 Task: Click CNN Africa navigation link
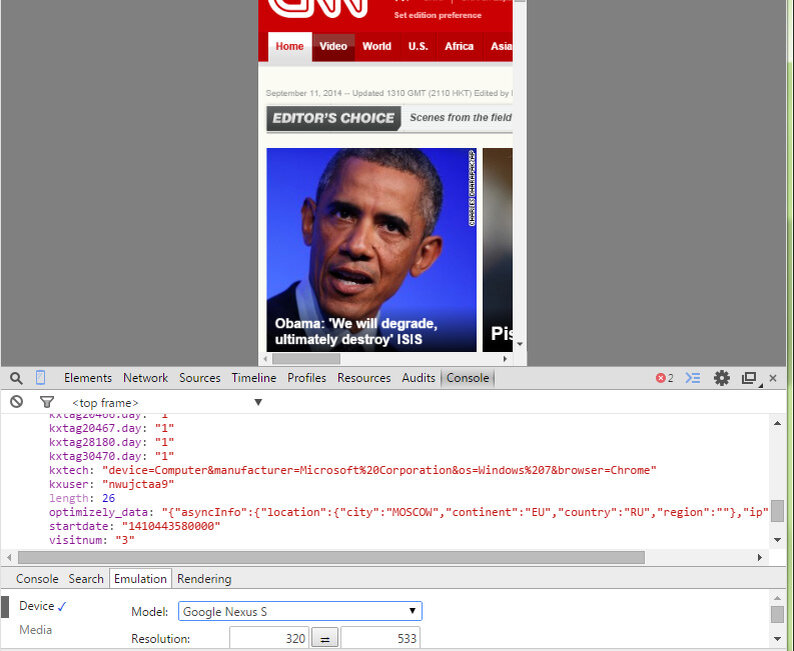(459, 47)
